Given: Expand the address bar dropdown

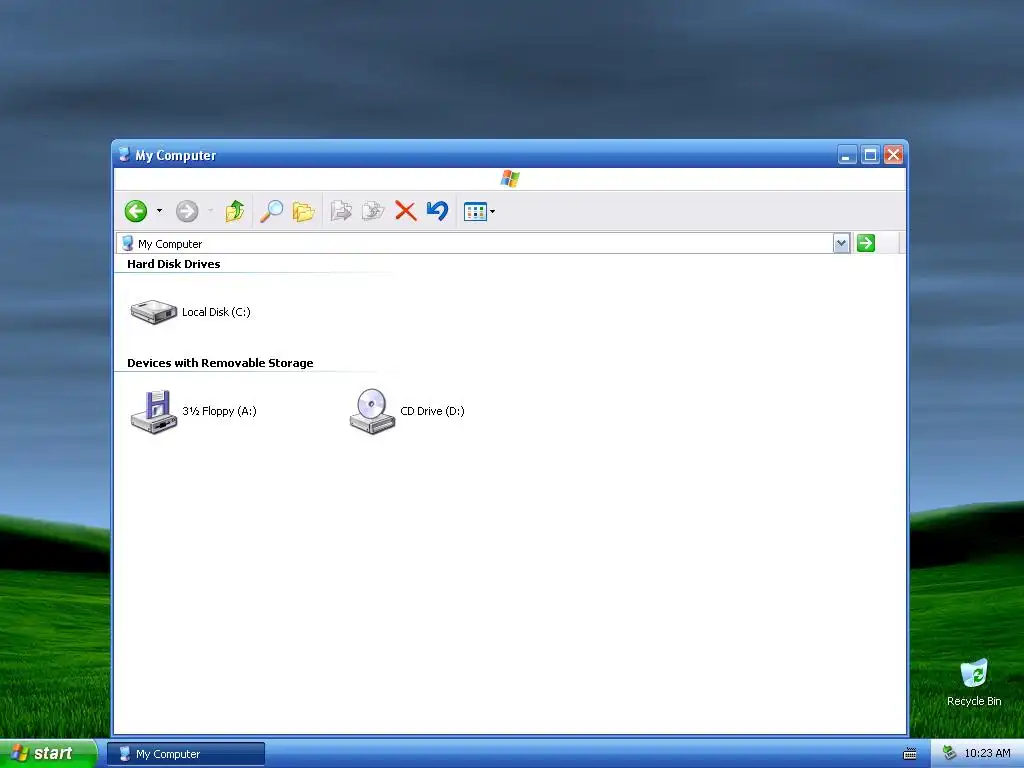Looking at the screenshot, I should [841, 244].
